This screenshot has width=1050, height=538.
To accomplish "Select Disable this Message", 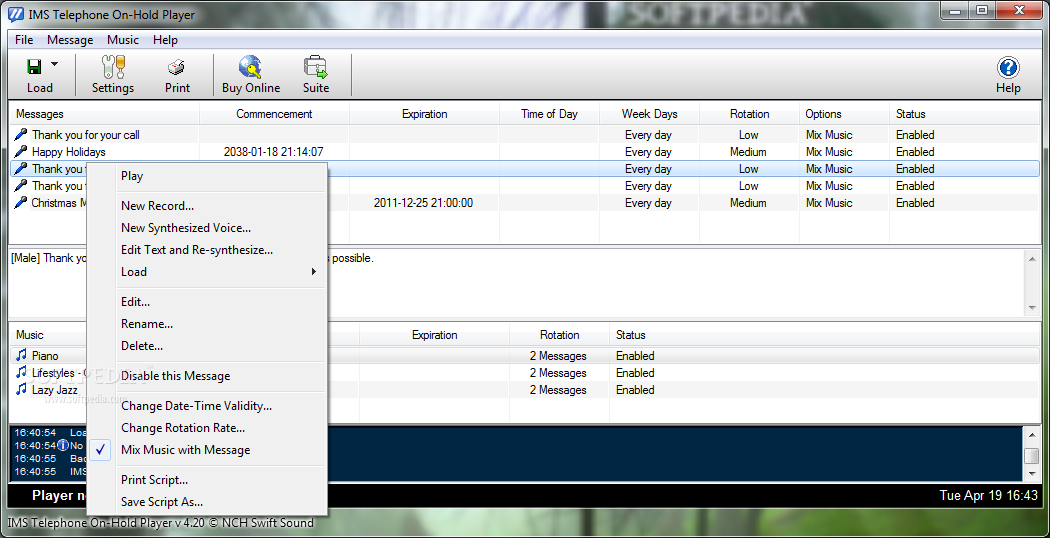I will tap(207, 376).
